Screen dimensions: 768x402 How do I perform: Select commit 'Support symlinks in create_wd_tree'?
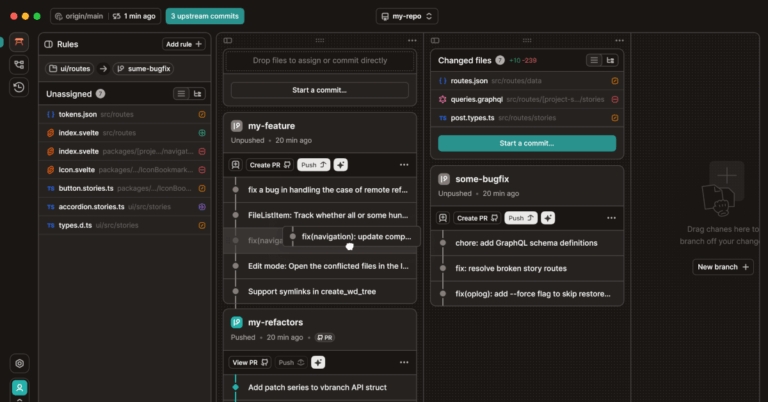click(320, 292)
